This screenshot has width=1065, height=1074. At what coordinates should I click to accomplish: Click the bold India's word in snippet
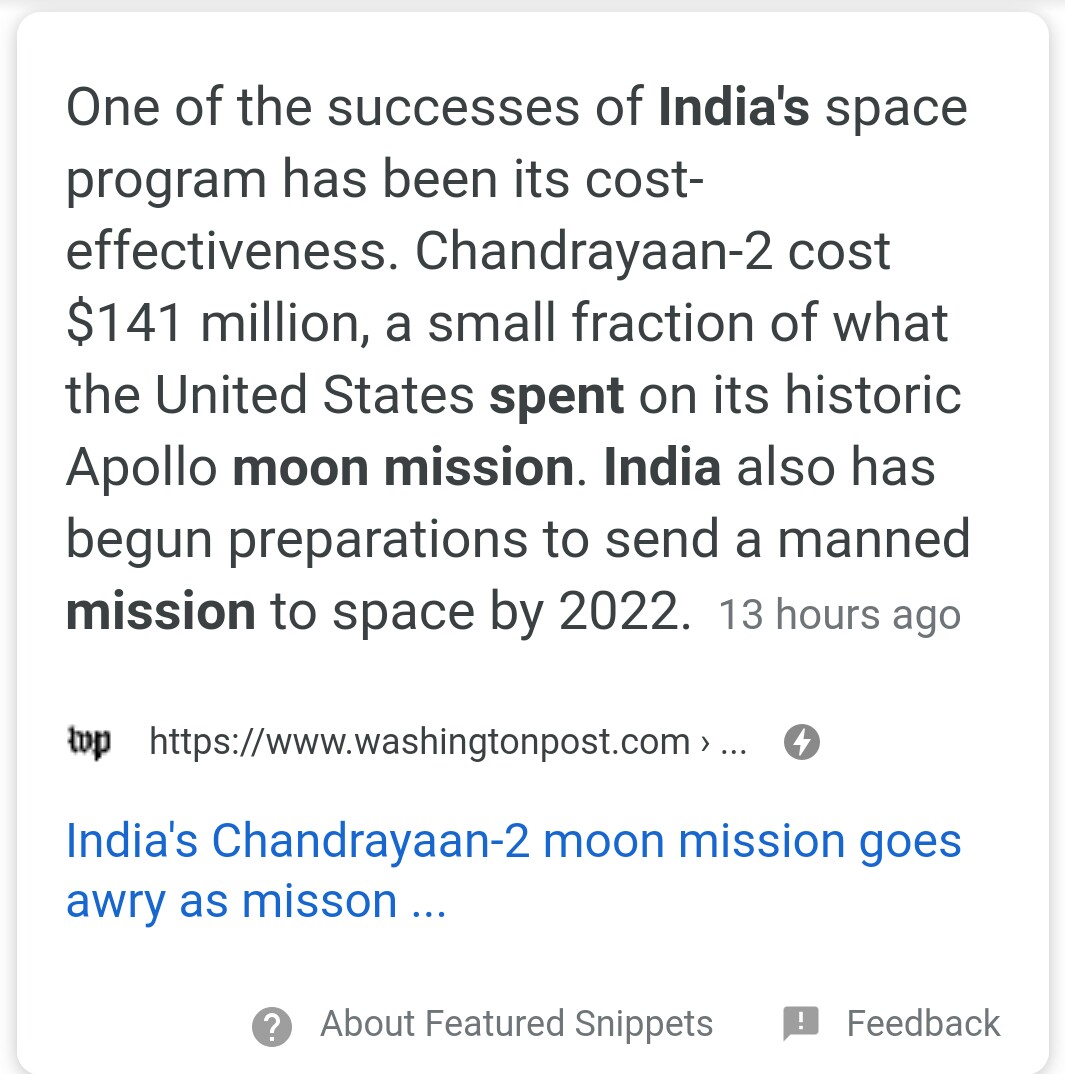coord(734,108)
